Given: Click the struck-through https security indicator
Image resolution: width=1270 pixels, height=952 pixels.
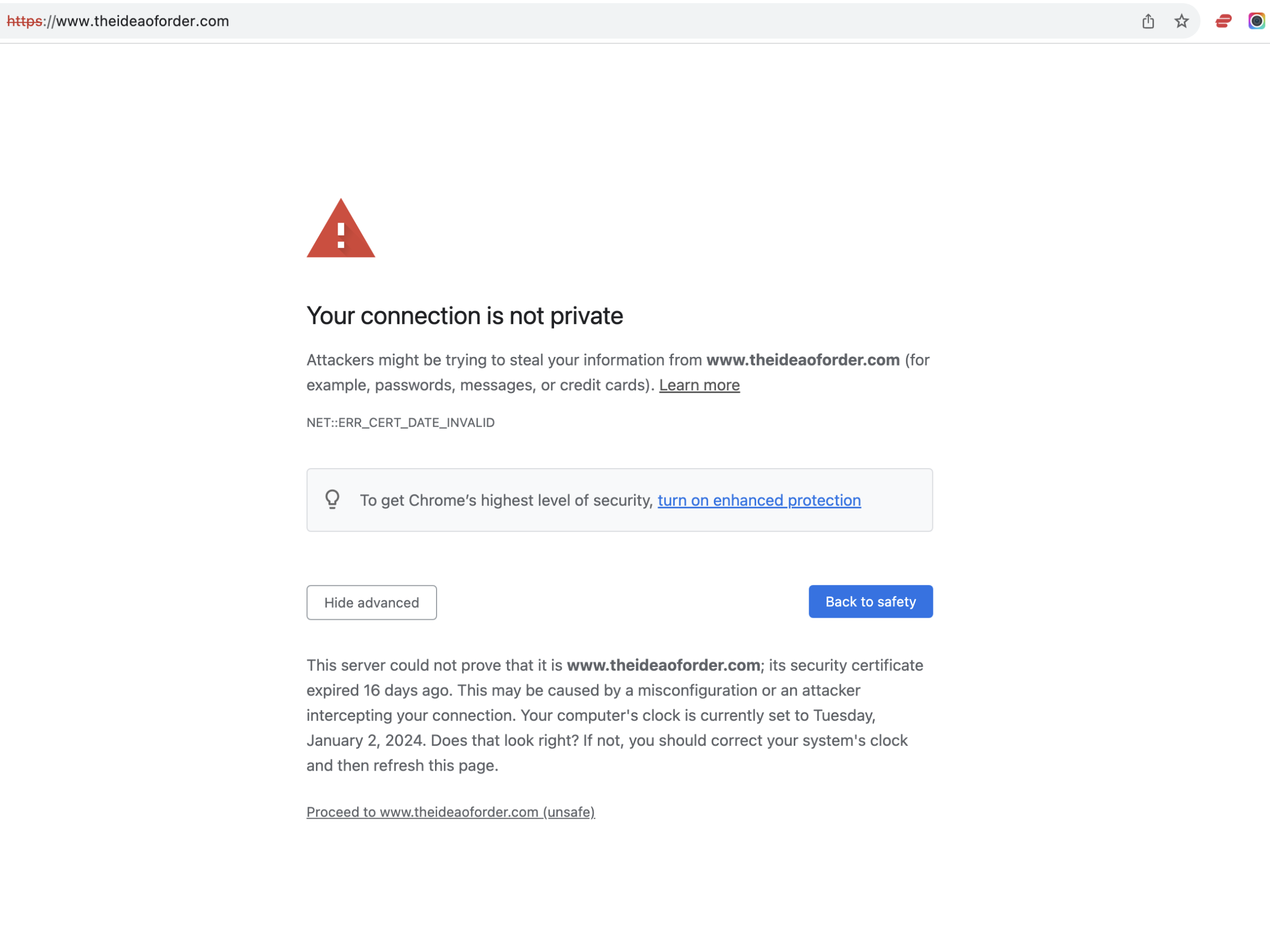Looking at the screenshot, I should [24, 21].
